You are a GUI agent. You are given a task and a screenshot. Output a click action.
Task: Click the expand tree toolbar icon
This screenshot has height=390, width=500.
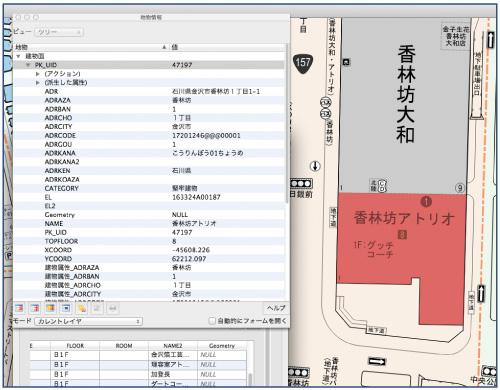pos(19,308)
